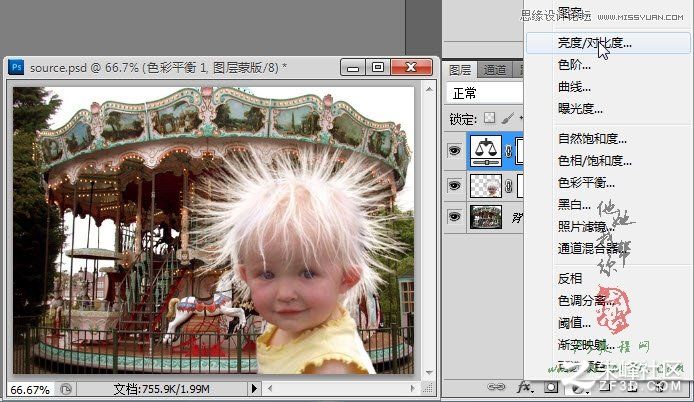Viewport: 694px width, 402px height.
Task: Choose 色相/饱和度 from the adjustment menu
Action: 594,160
